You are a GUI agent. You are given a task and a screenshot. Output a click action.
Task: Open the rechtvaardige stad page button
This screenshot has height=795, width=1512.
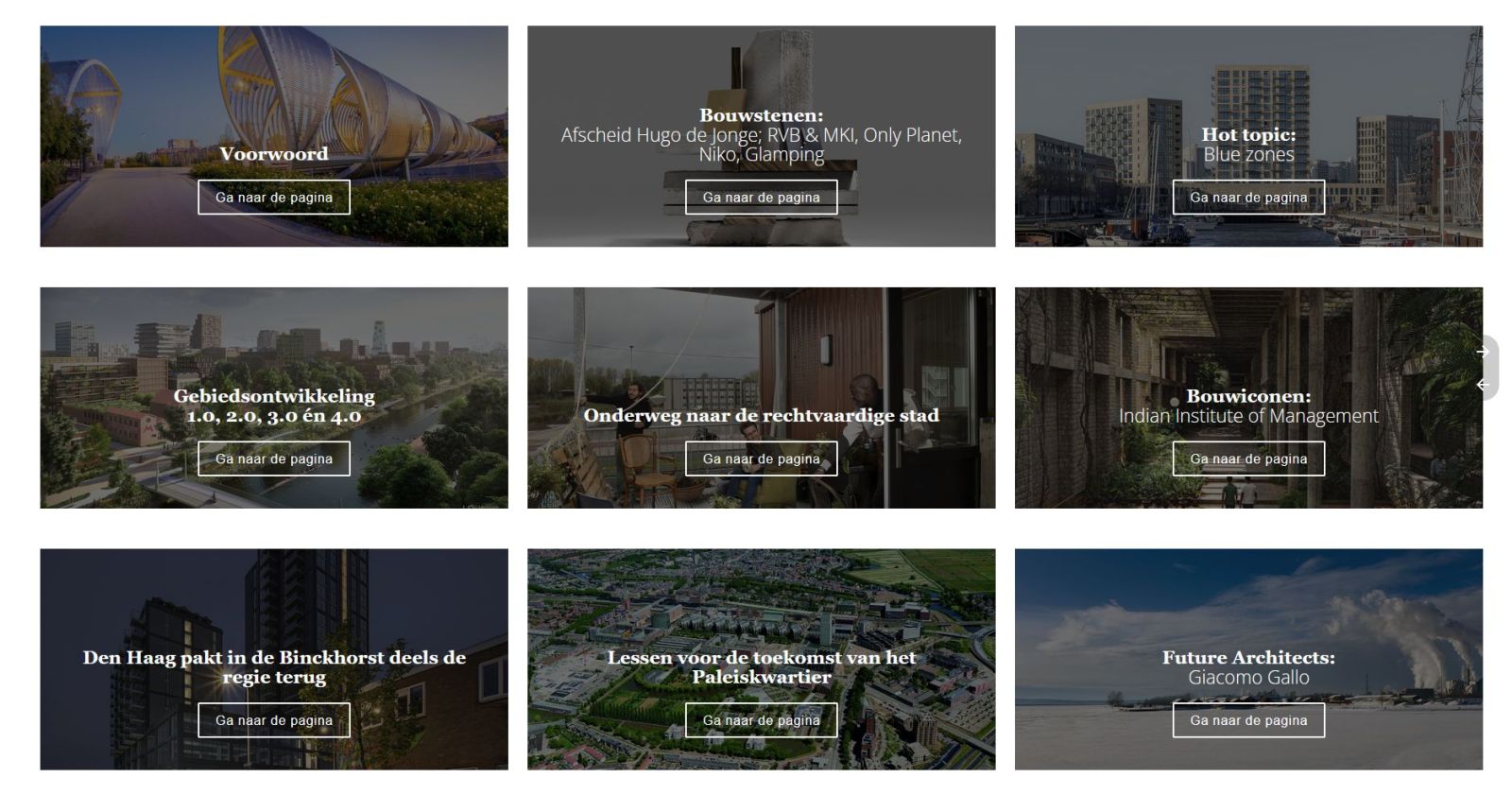tap(761, 458)
